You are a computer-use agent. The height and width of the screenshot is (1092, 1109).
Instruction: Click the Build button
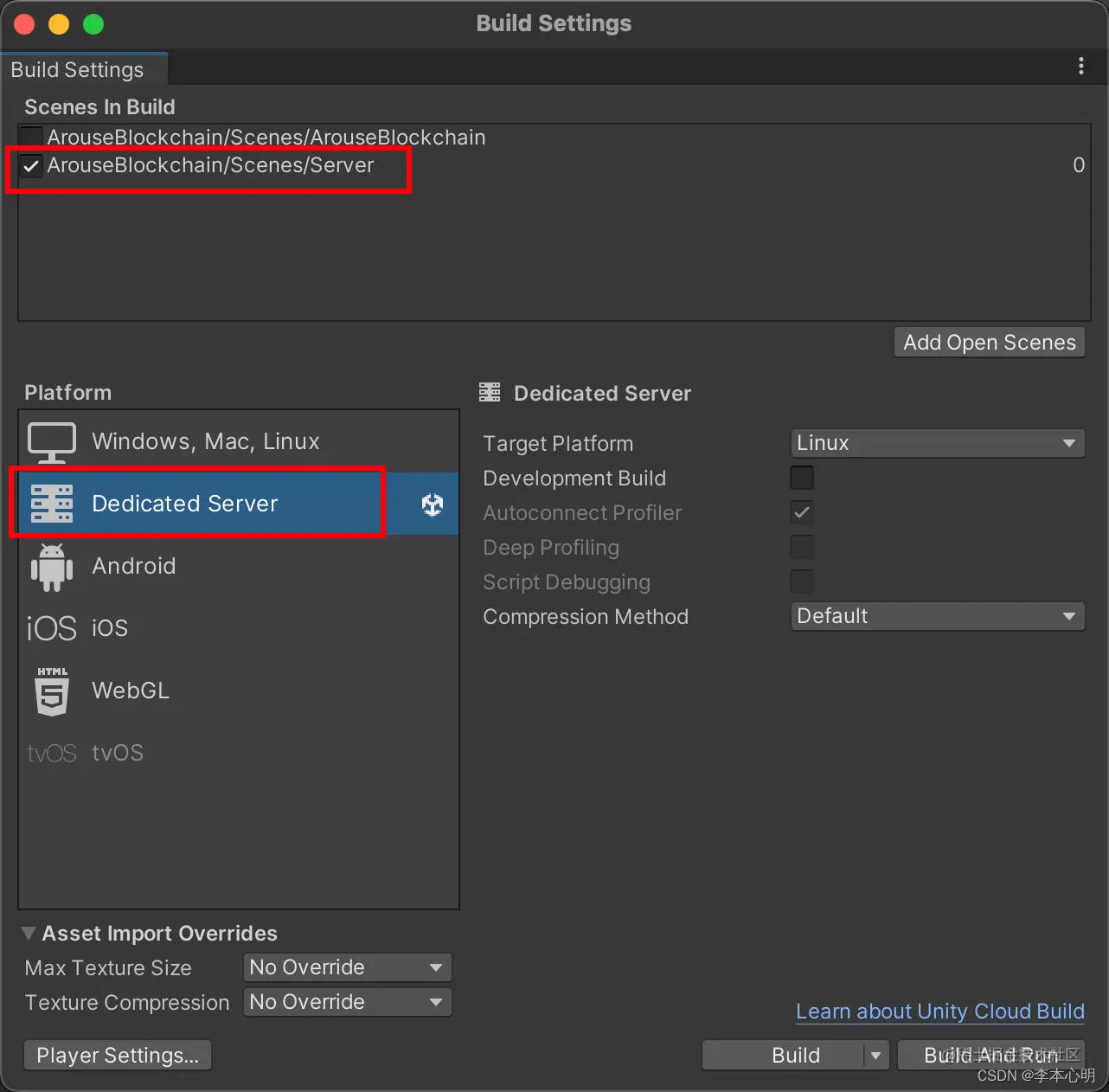point(784,1056)
